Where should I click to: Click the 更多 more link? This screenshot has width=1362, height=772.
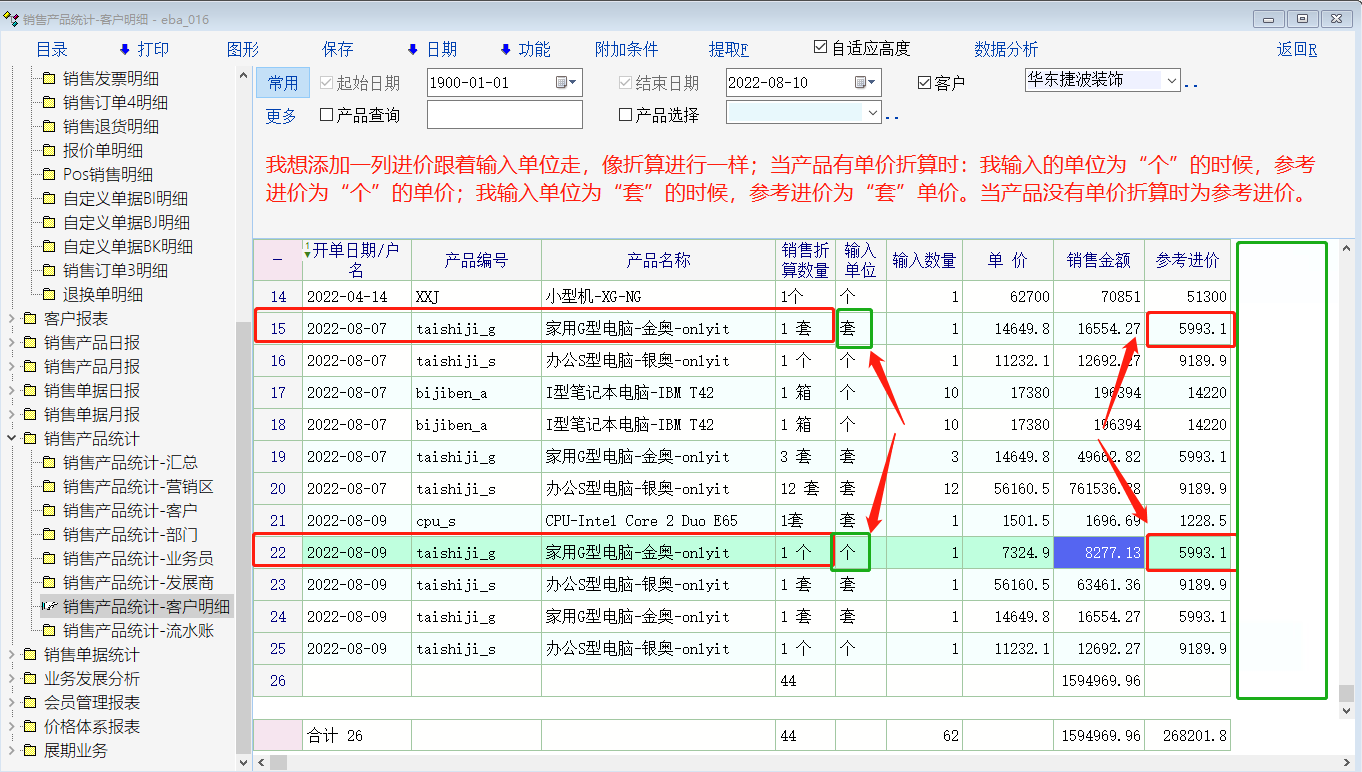[x=281, y=116]
